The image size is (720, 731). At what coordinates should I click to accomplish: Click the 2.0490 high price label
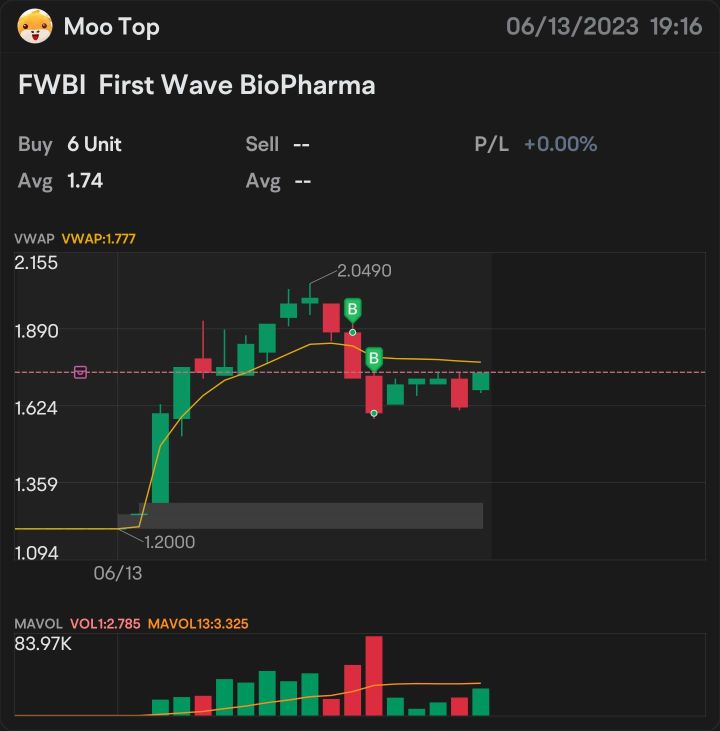364,270
